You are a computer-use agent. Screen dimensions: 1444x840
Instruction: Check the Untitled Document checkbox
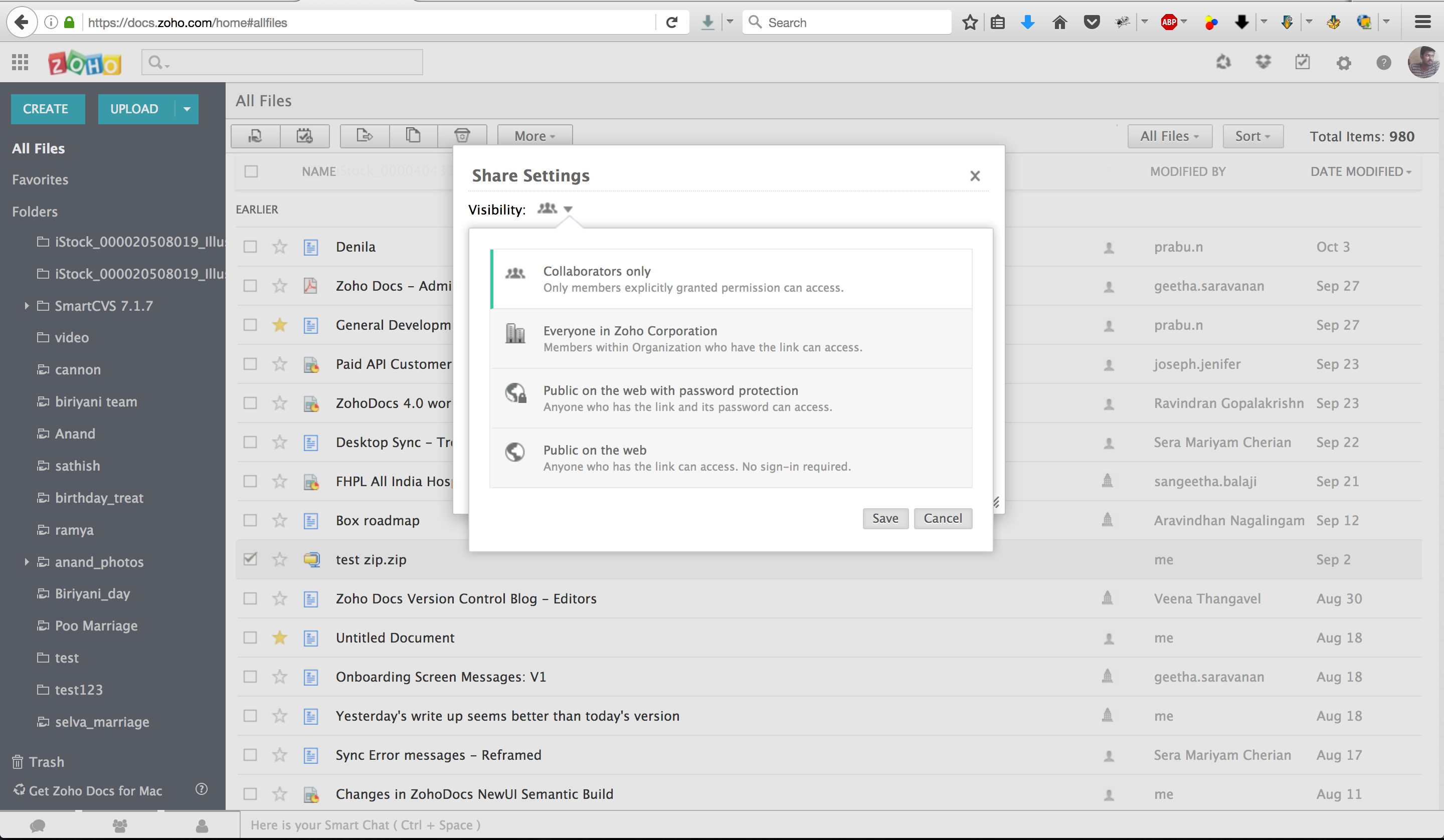pos(250,638)
